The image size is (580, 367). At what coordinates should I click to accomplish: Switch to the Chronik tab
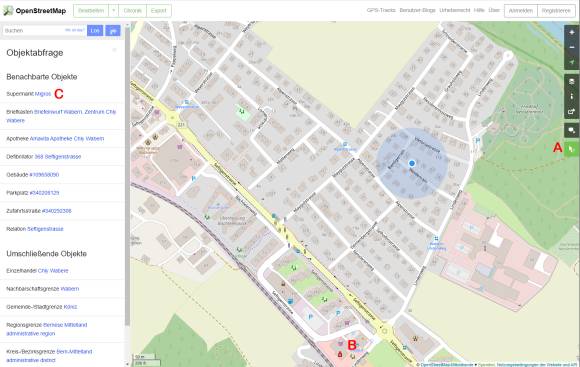coord(132,11)
